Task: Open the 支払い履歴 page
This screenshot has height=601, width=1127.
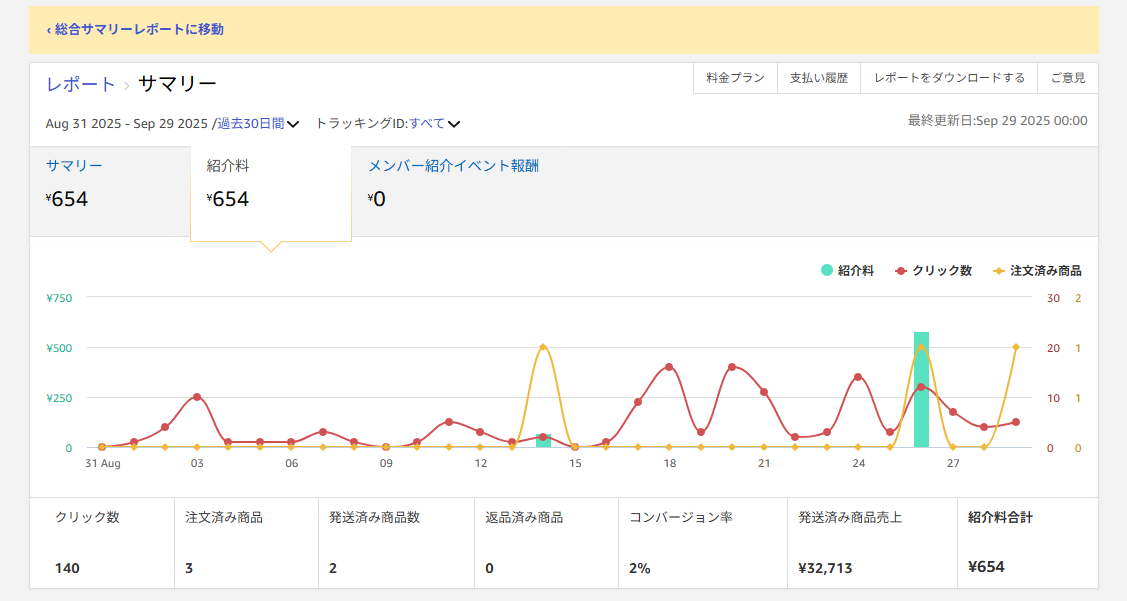Action: [x=818, y=78]
